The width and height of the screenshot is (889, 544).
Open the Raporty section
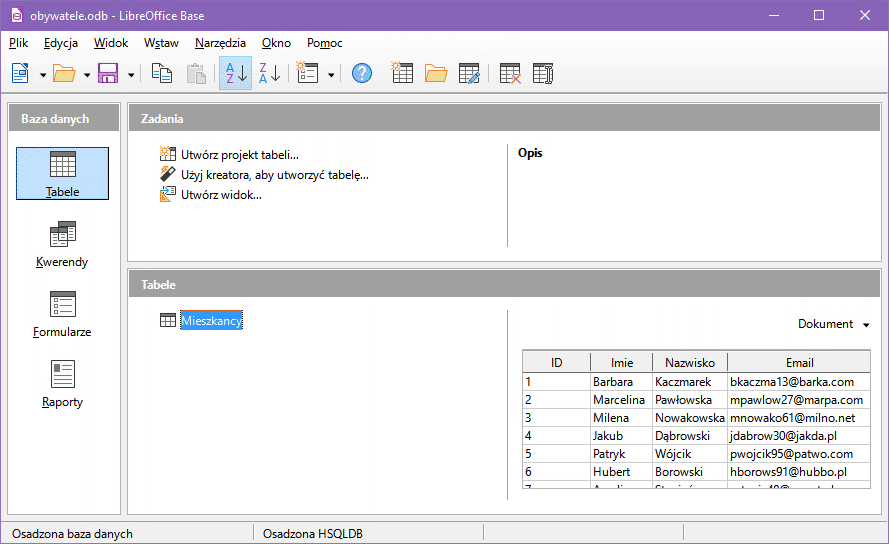63,384
